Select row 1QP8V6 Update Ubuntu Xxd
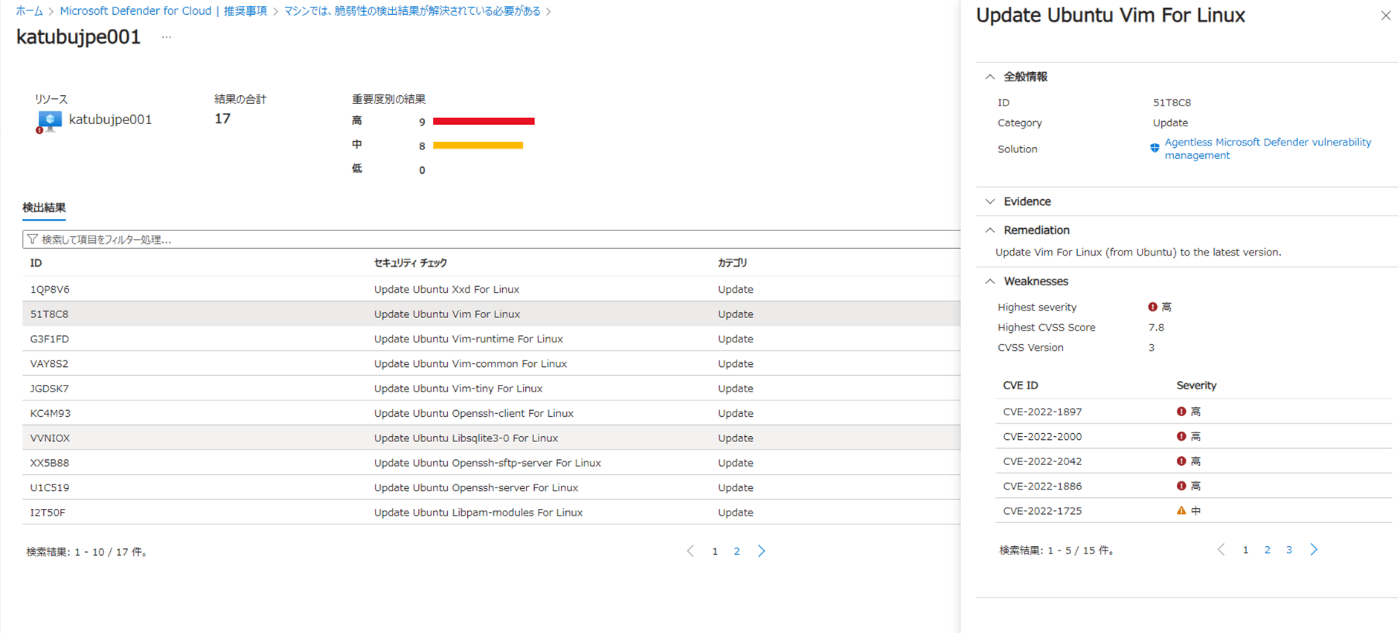 (x=491, y=290)
